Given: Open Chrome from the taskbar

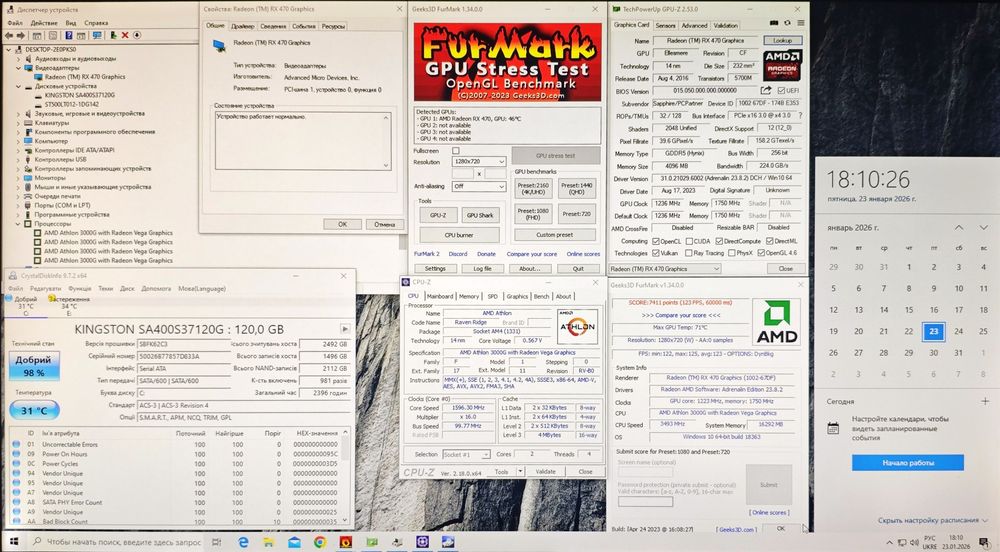Looking at the screenshot, I should pyautogui.click(x=320, y=542).
